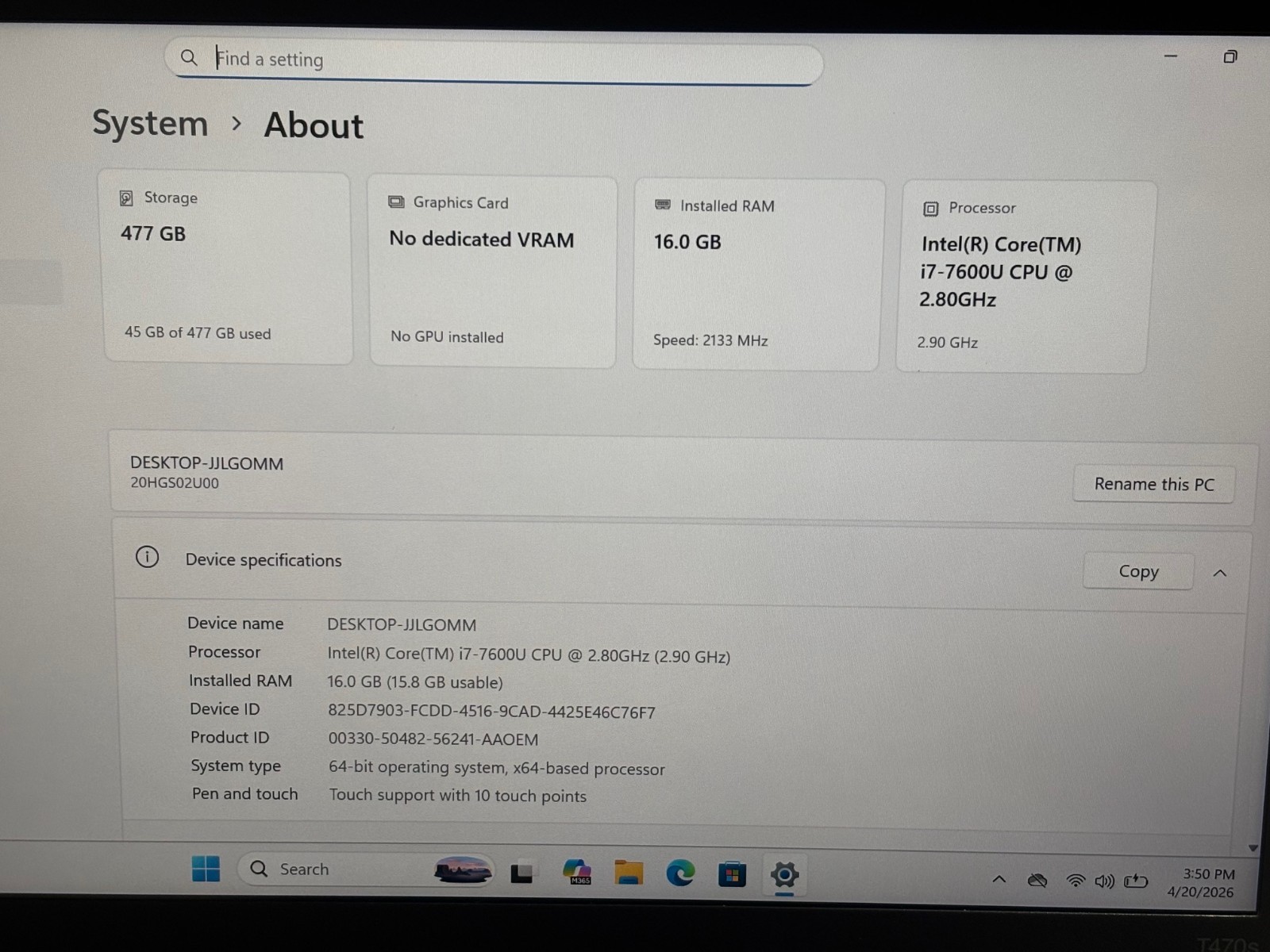This screenshot has height=952, width=1270.
Task: Open File Explorer from taskbar
Action: [629, 873]
